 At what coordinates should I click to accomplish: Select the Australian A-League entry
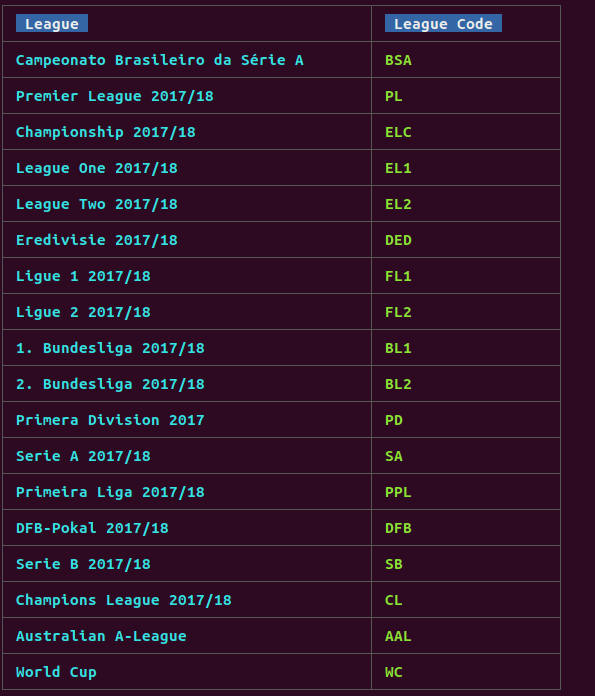(x=101, y=636)
